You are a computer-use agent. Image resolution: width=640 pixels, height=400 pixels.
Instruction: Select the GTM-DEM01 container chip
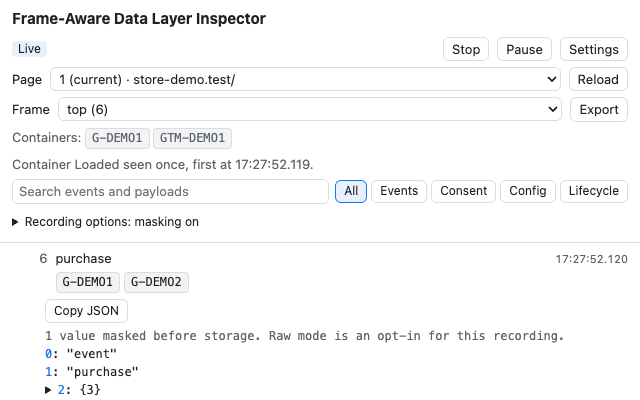192,138
